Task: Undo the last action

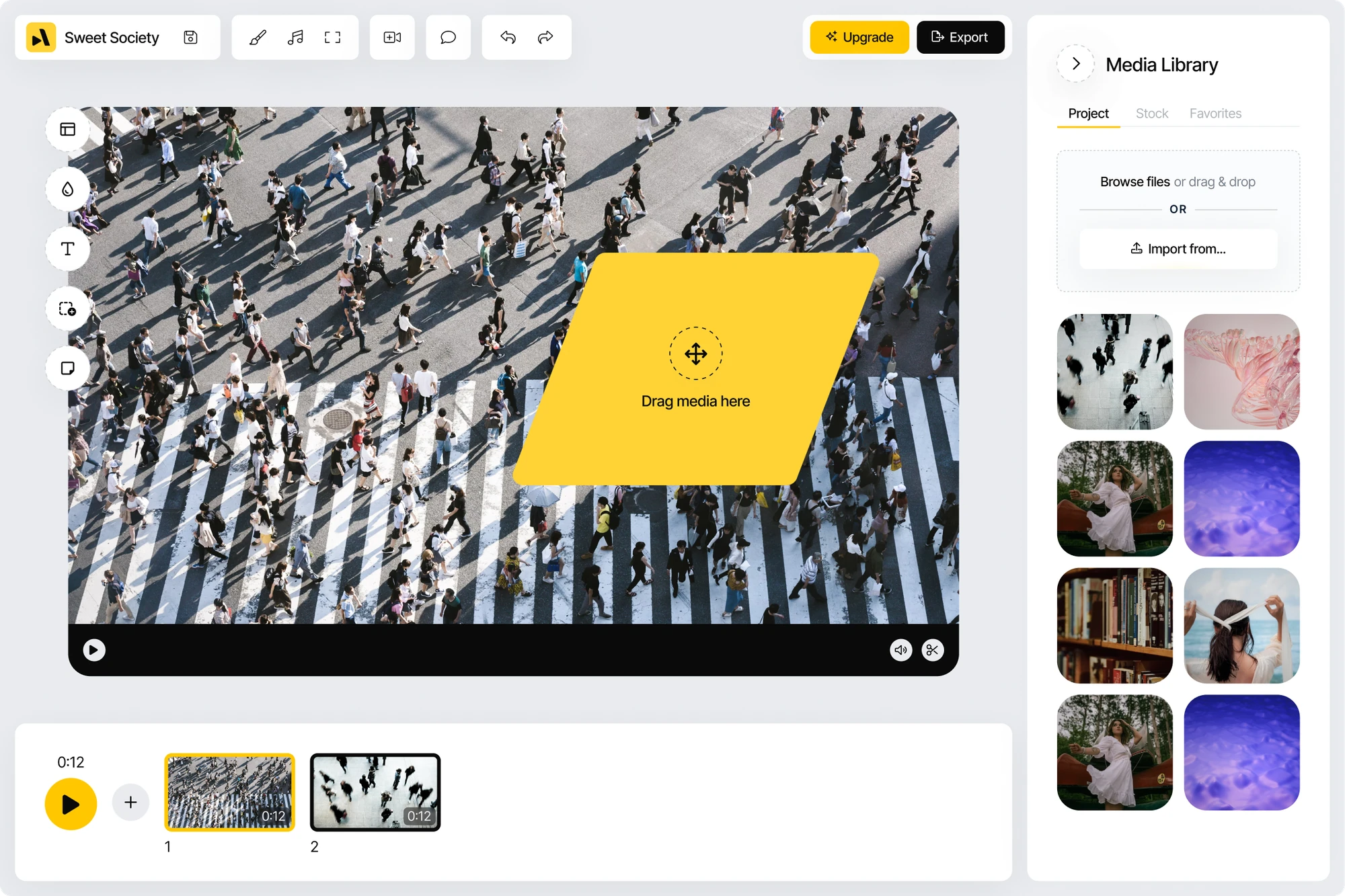Action: (x=508, y=38)
